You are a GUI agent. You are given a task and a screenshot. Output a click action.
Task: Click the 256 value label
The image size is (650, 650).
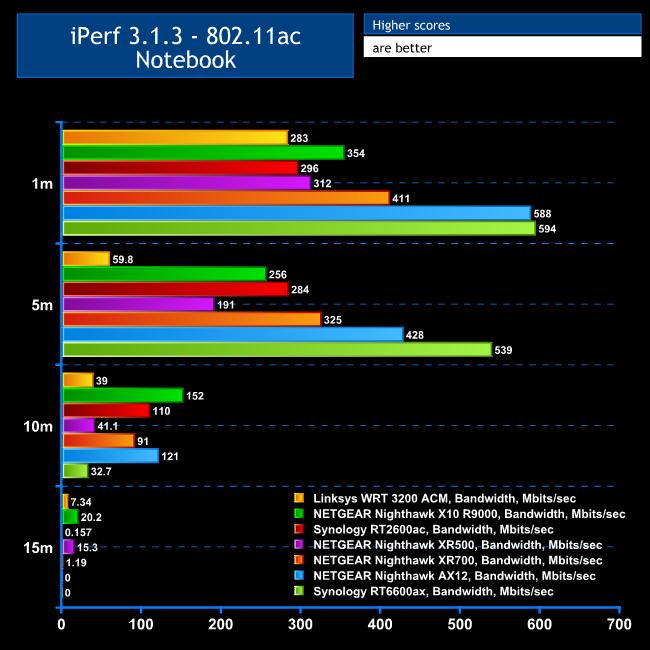pyautogui.click(x=277, y=274)
